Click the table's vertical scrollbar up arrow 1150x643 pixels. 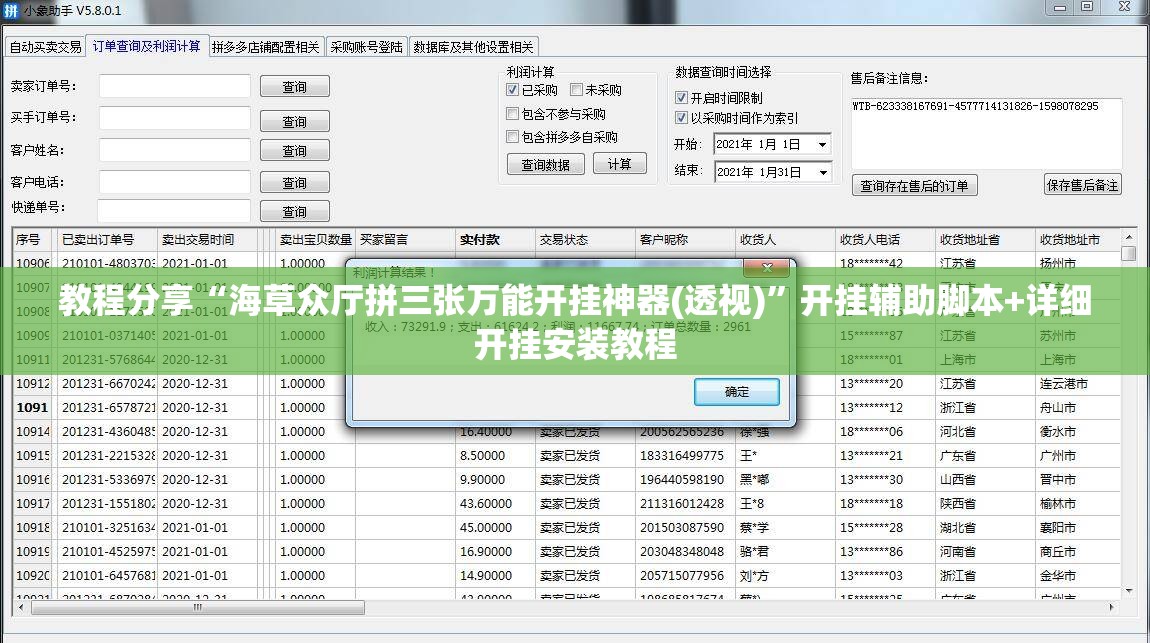(1129, 237)
